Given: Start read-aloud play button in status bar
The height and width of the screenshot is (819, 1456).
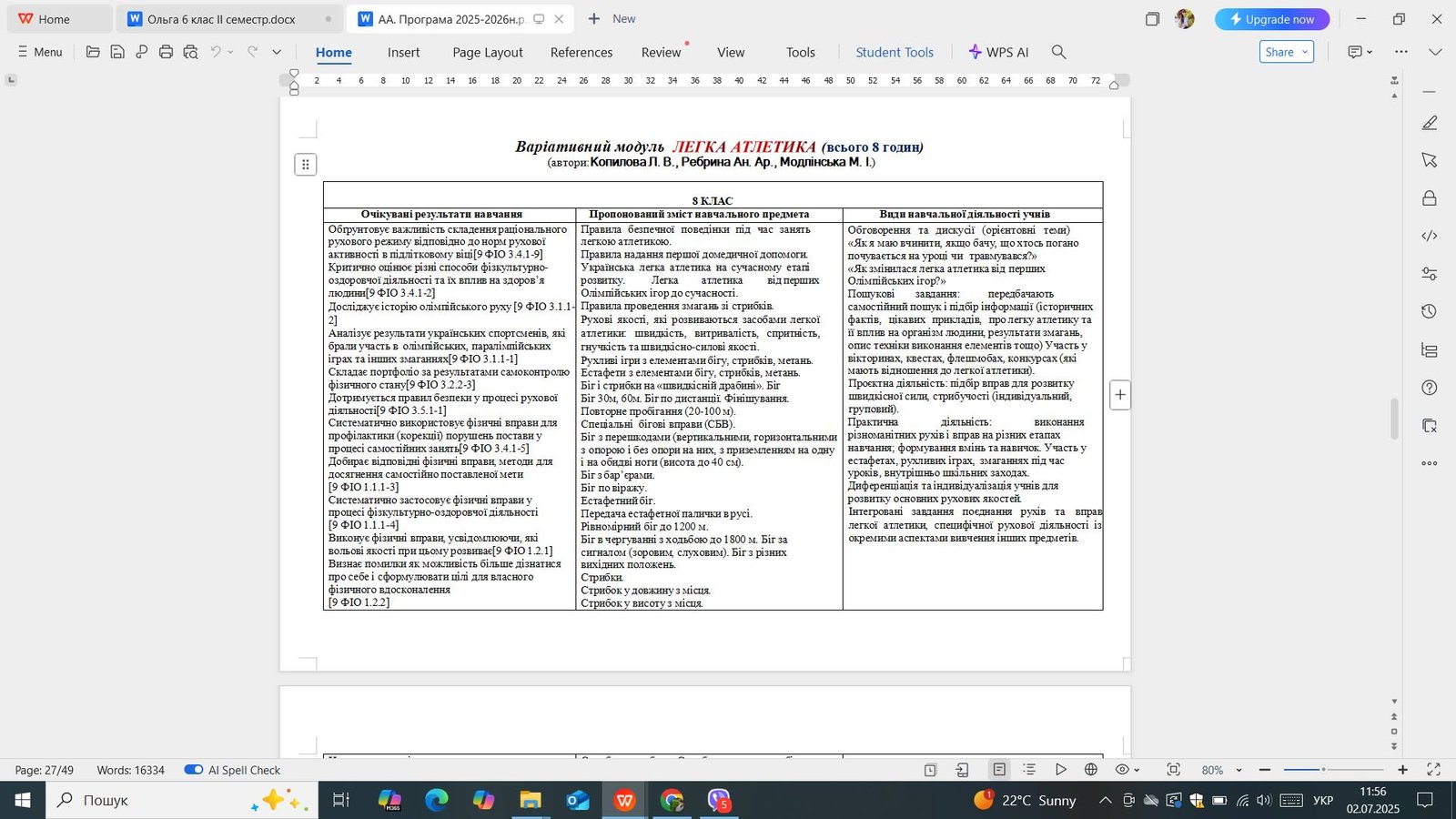Looking at the screenshot, I should pos(1060,770).
